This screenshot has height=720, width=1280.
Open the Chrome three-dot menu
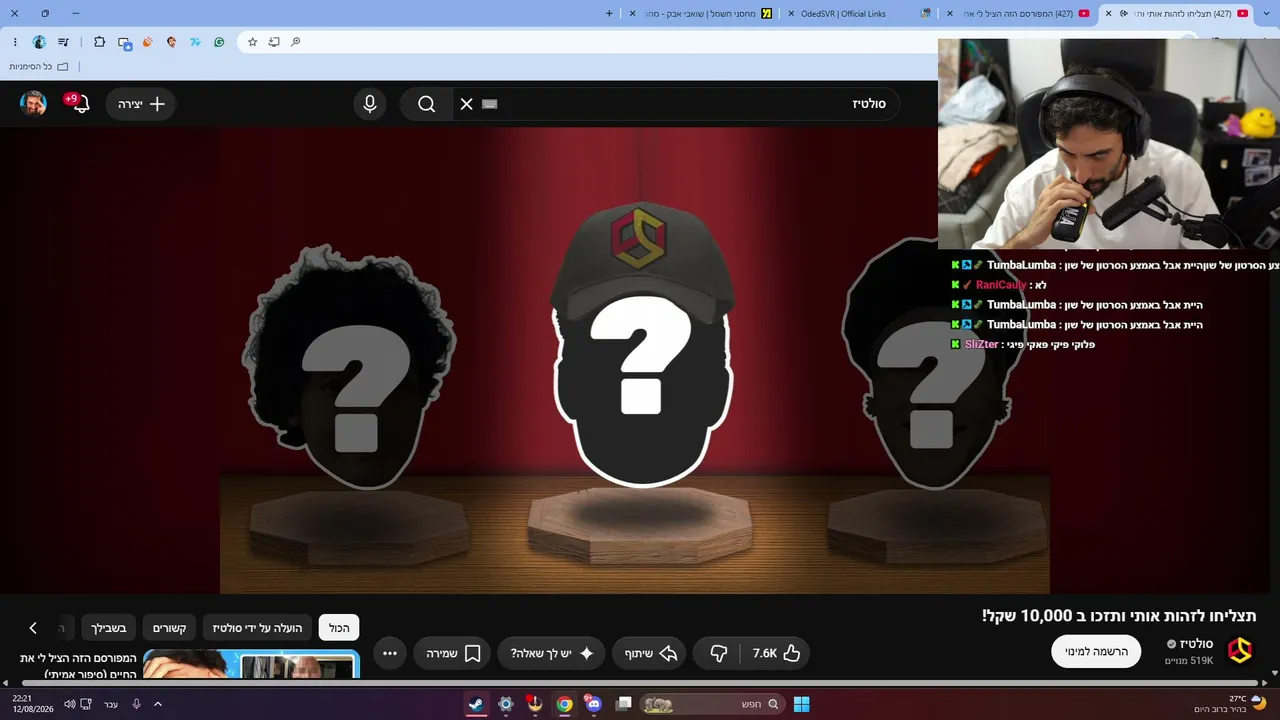point(15,42)
